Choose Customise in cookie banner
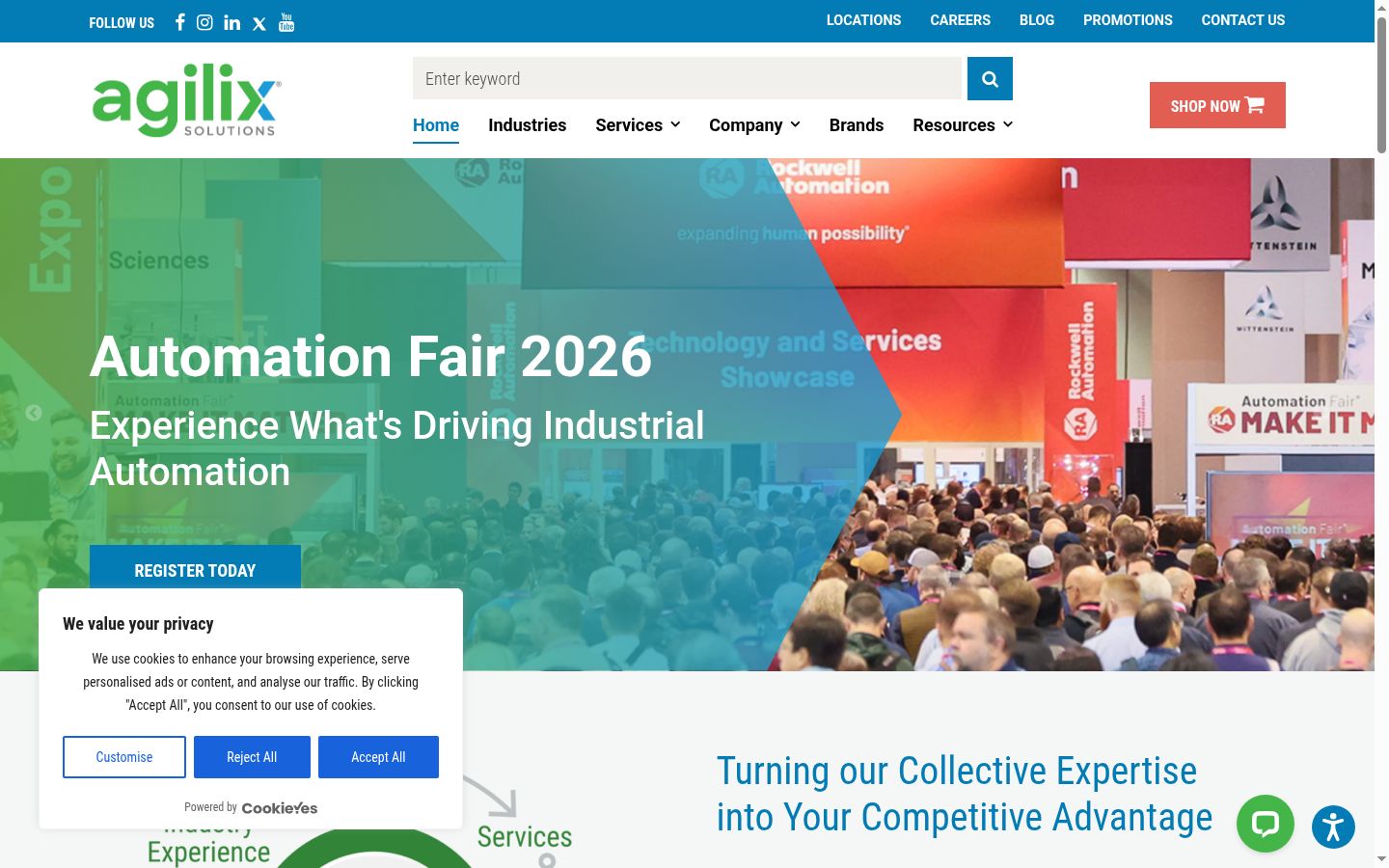 [x=124, y=757]
